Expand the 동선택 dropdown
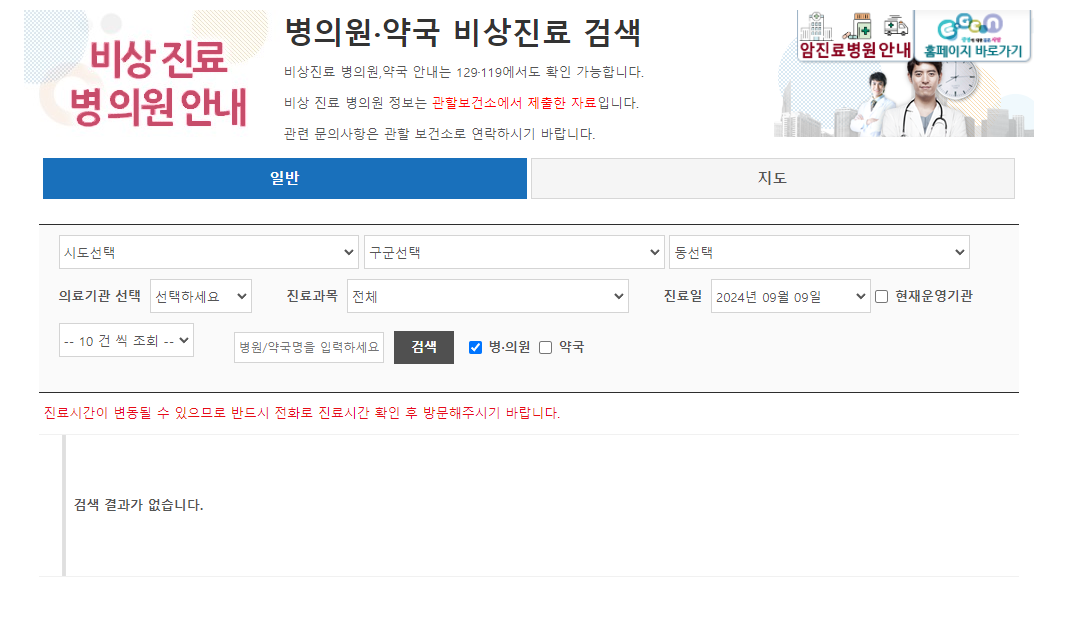 819,252
